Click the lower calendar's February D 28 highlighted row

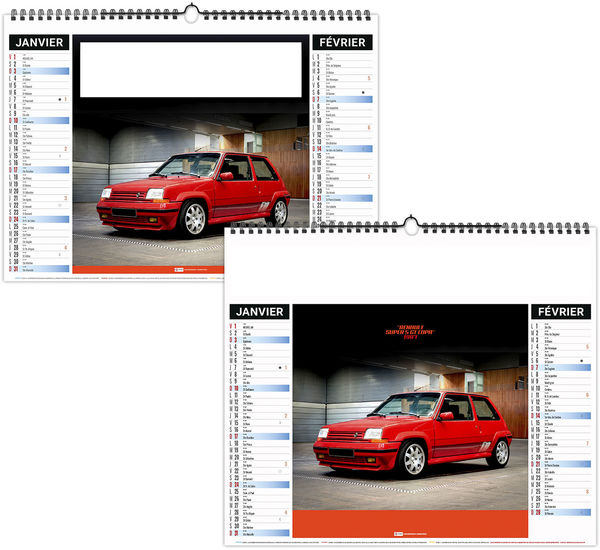coord(561,512)
